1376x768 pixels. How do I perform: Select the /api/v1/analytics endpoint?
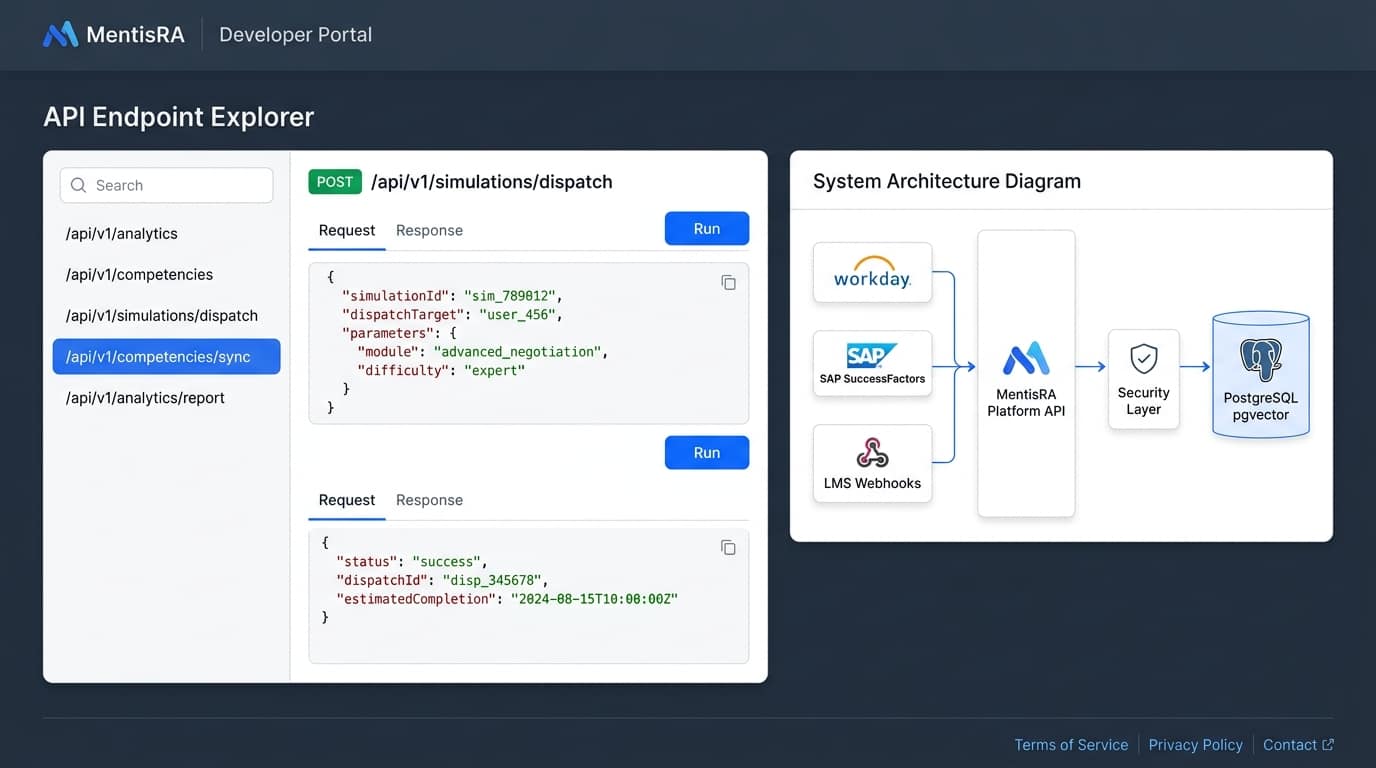[121, 234]
